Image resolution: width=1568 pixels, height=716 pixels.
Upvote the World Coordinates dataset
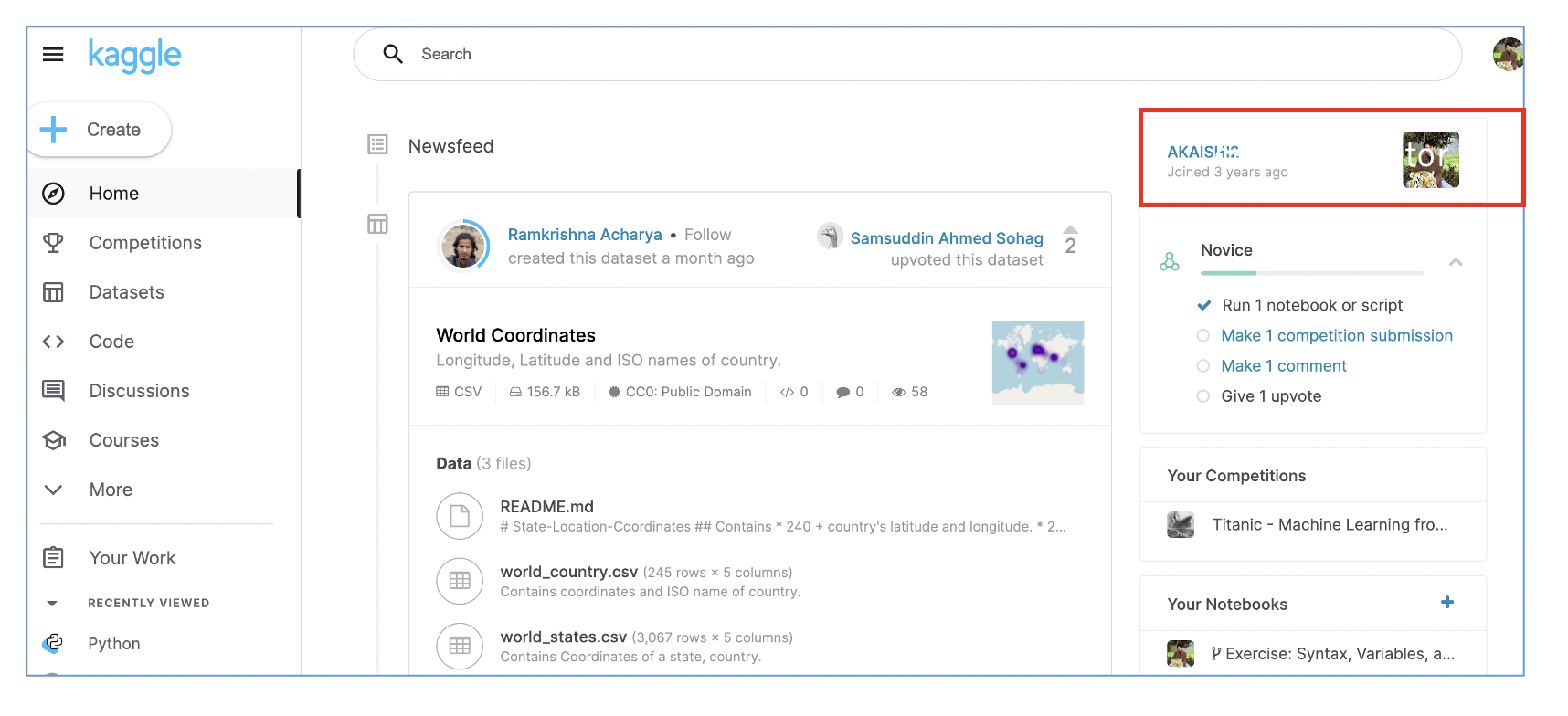pos(1071,230)
